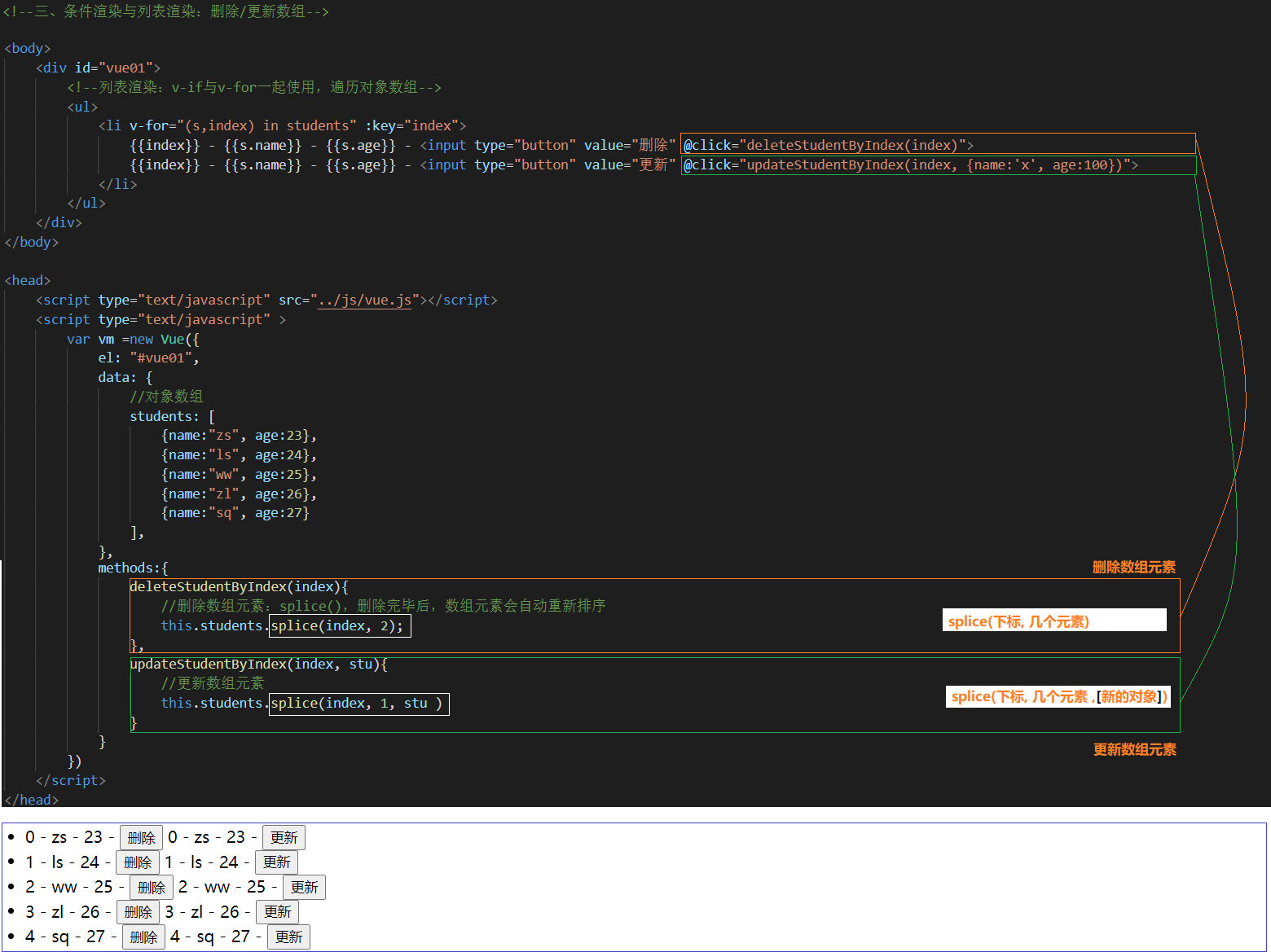Click the boxed splice(index, 2) code
1271x952 pixels.
tap(340, 626)
